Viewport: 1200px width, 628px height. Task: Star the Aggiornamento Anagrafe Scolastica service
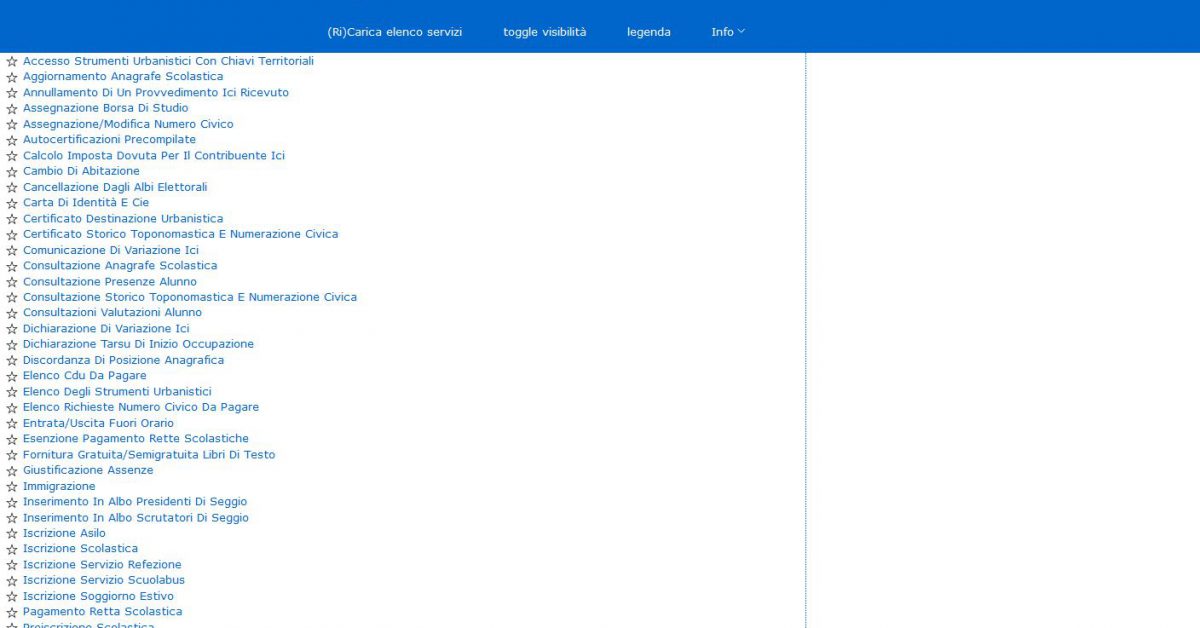click(x=12, y=77)
